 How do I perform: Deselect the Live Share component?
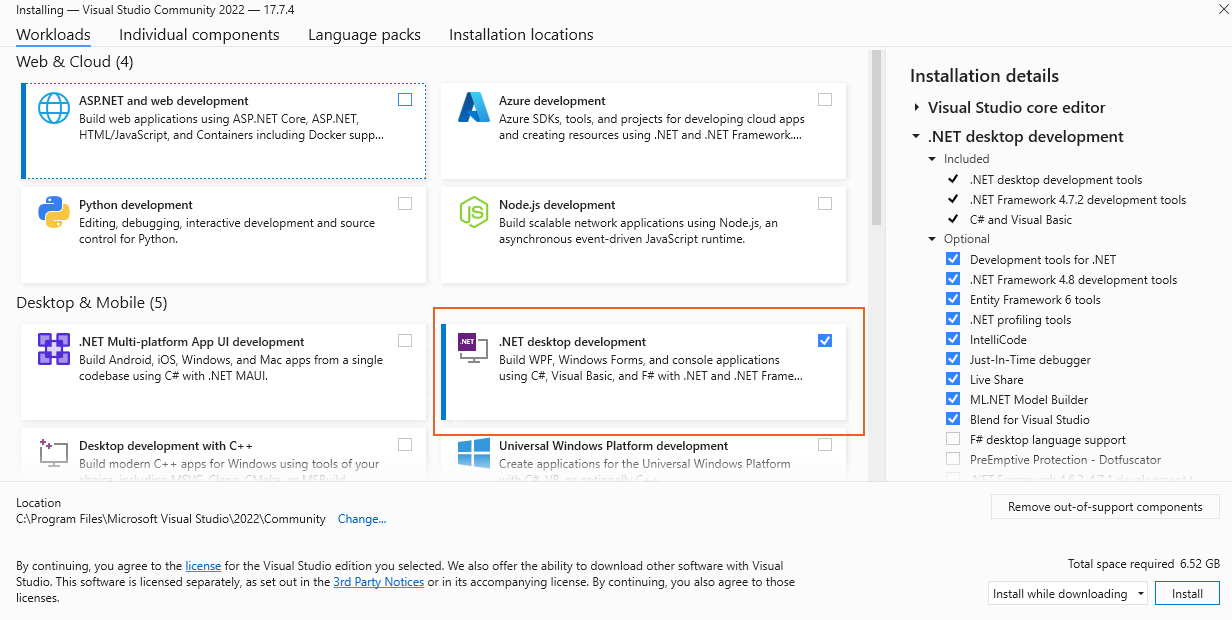[x=953, y=380]
